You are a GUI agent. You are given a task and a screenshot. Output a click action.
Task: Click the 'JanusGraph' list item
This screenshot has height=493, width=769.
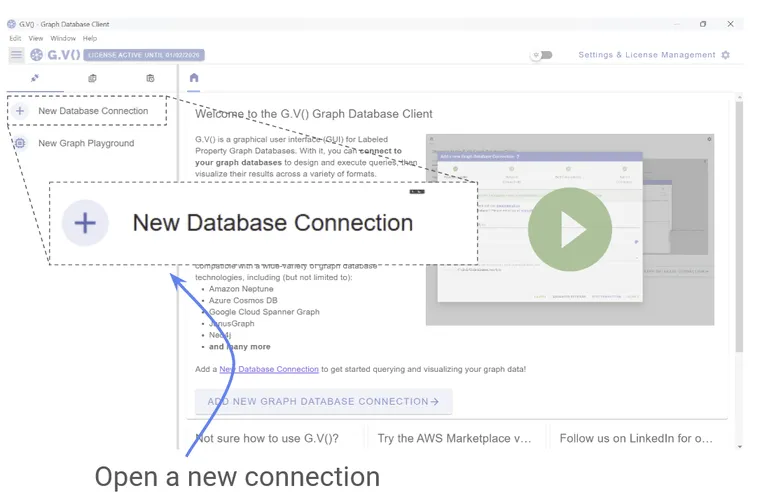(231, 323)
